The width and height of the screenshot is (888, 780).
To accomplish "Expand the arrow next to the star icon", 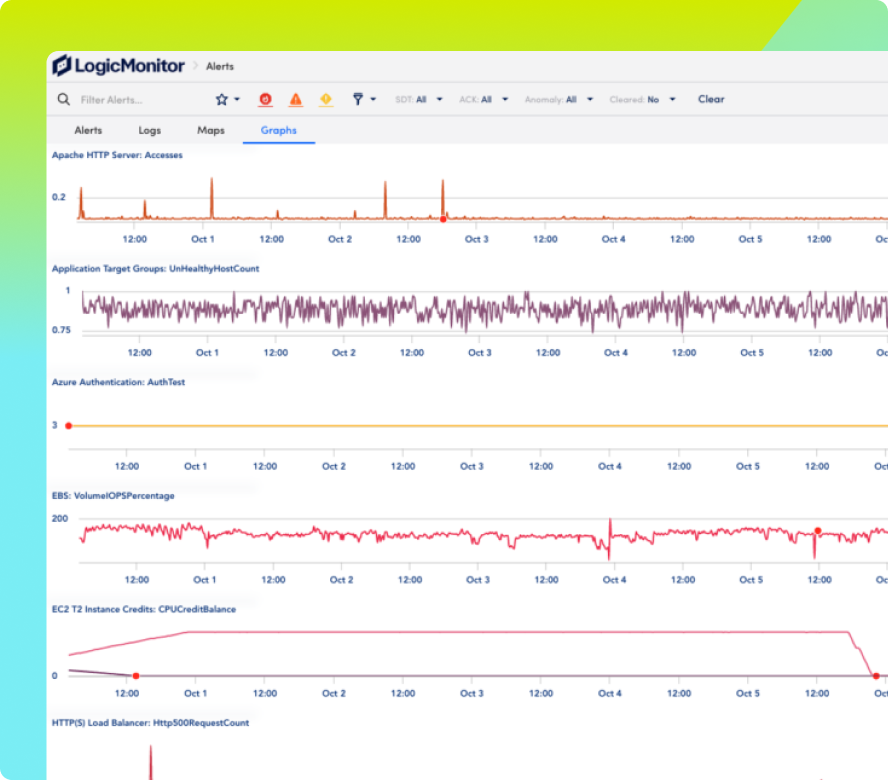I will (x=237, y=100).
